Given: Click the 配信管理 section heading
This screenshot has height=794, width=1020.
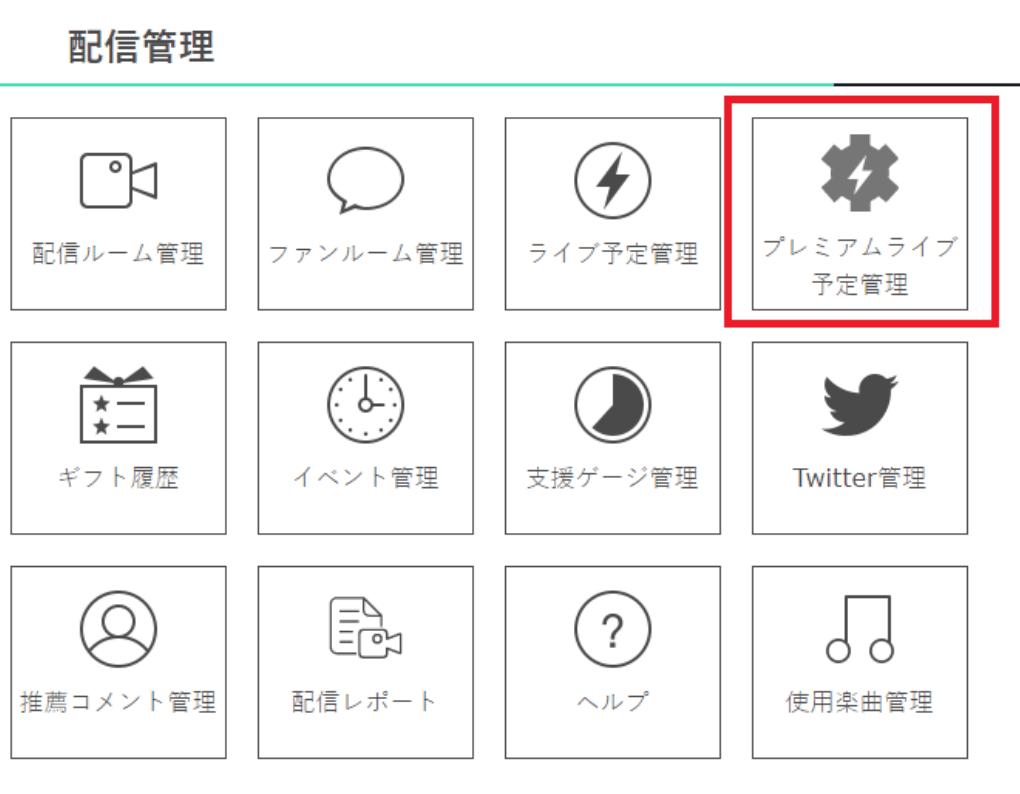Looking at the screenshot, I should pos(141,47).
